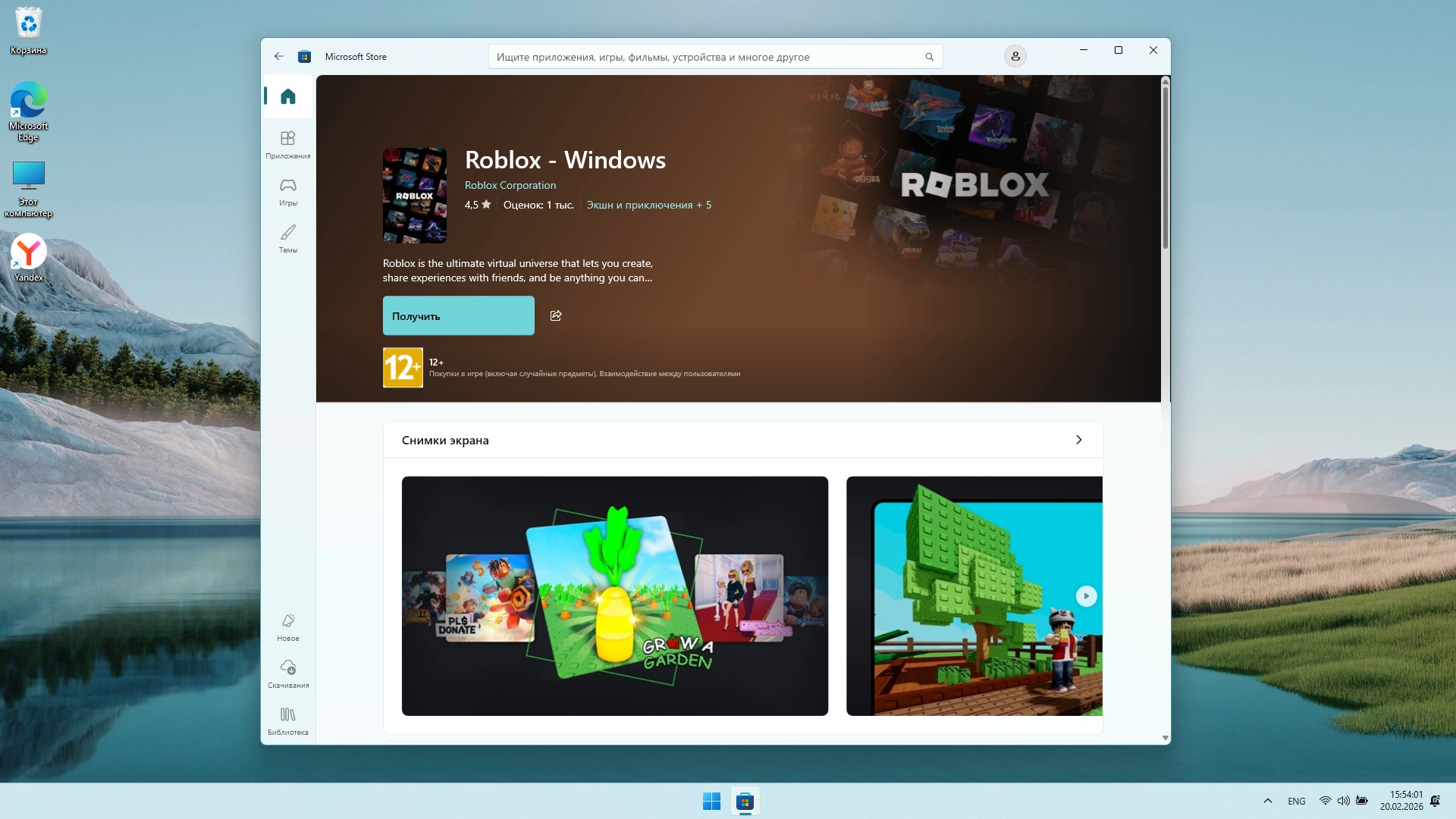Open Roblox Corporation publisher link
The height and width of the screenshot is (819, 1456).
[x=510, y=185]
